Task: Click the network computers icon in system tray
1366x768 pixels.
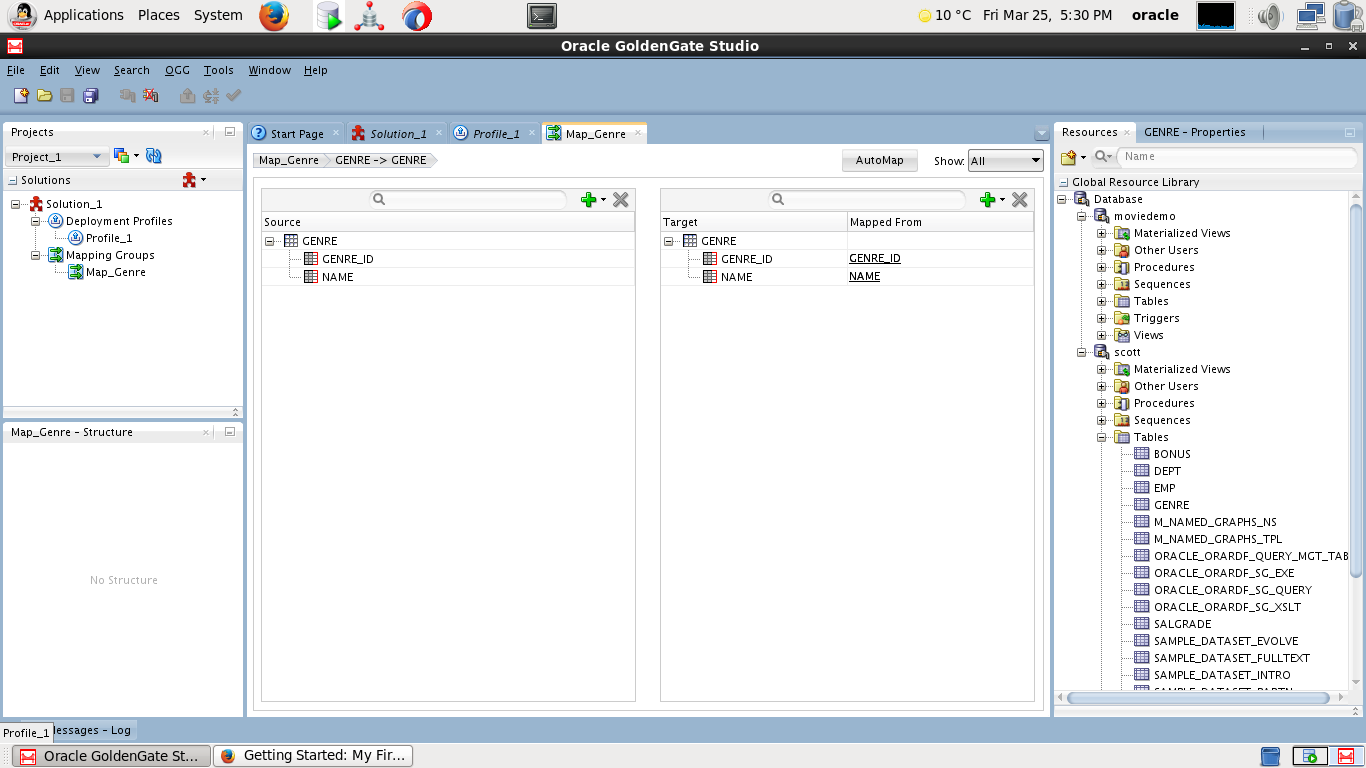Action: (1310, 15)
